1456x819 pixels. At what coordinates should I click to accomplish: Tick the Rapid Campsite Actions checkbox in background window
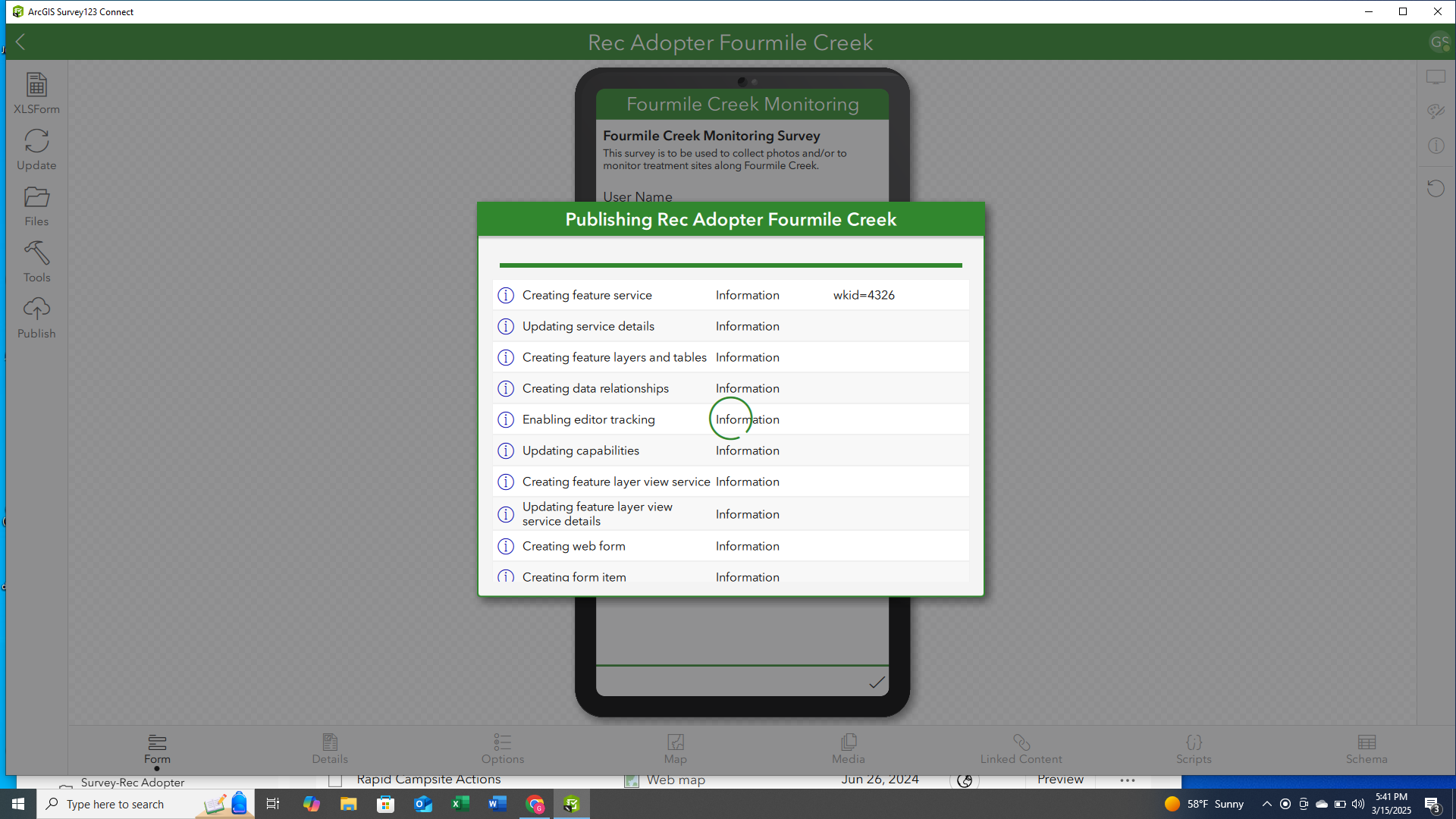336,780
